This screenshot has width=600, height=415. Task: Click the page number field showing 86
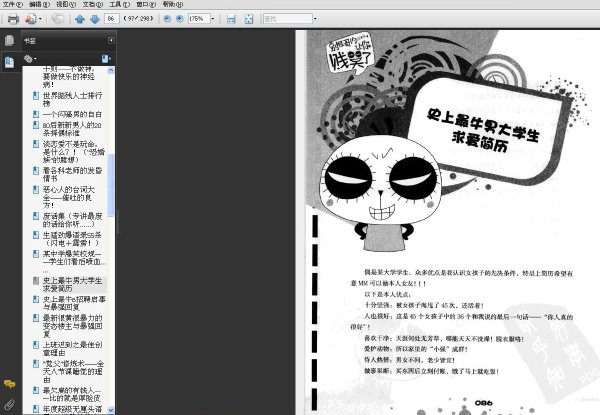(x=112, y=18)
